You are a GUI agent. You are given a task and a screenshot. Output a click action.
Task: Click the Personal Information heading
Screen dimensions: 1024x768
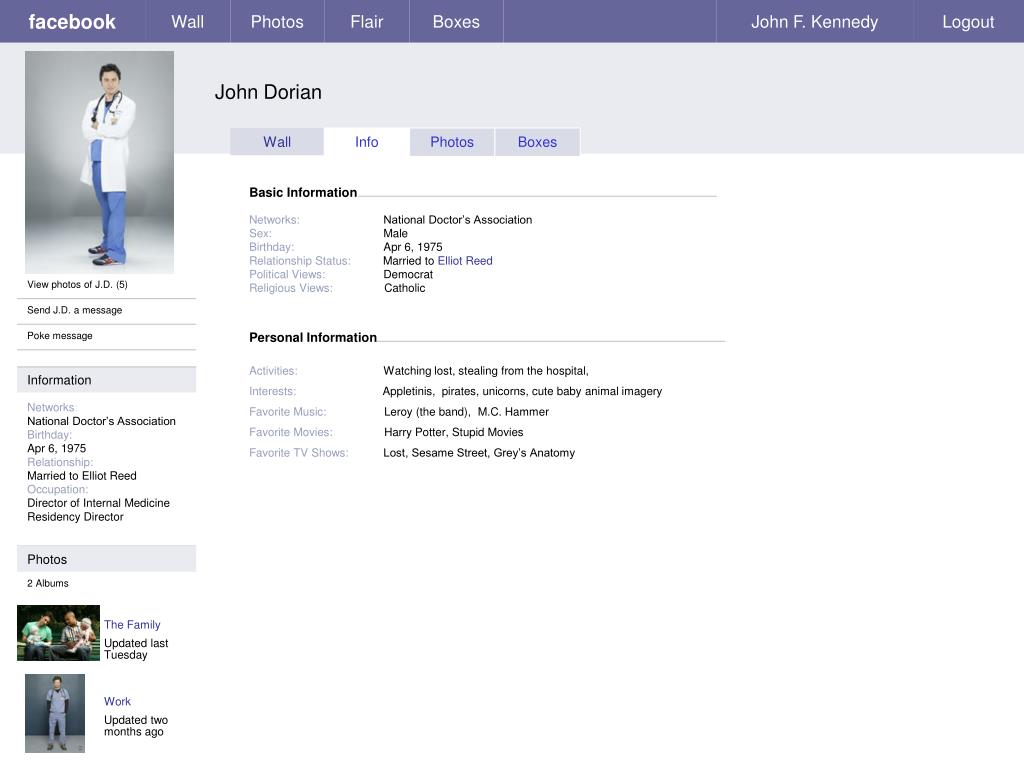click(x=313, y=338)
